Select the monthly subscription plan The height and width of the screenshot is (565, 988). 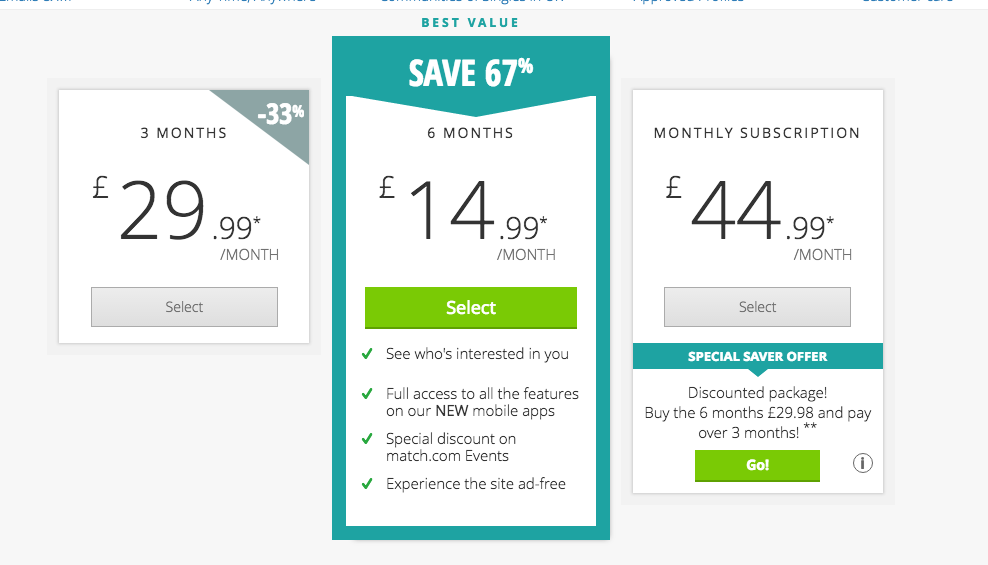pos(757,307)
